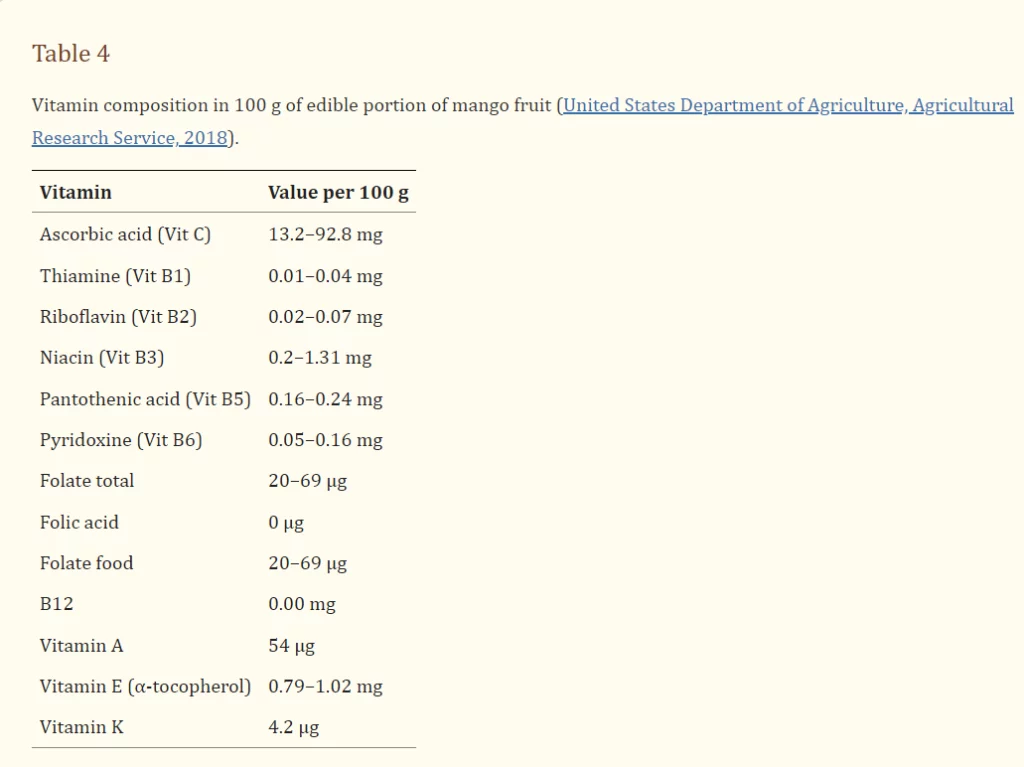Viewport: 1024px width, 767px height.
Task: Click the 54 µg Vitamin A value
Action: click(x=291, y=645)
